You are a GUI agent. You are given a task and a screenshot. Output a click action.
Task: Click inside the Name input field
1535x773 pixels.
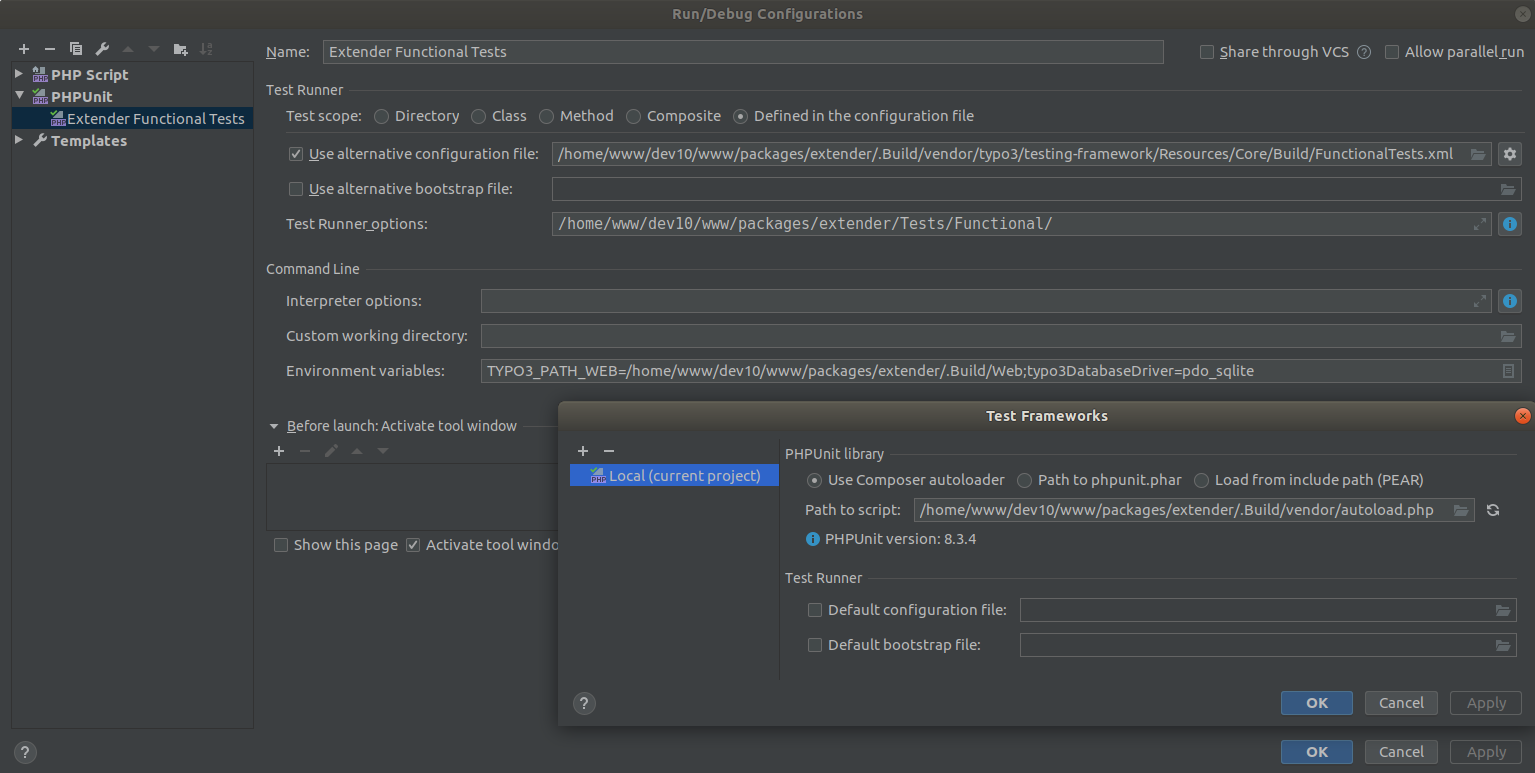tap(740, 51)
